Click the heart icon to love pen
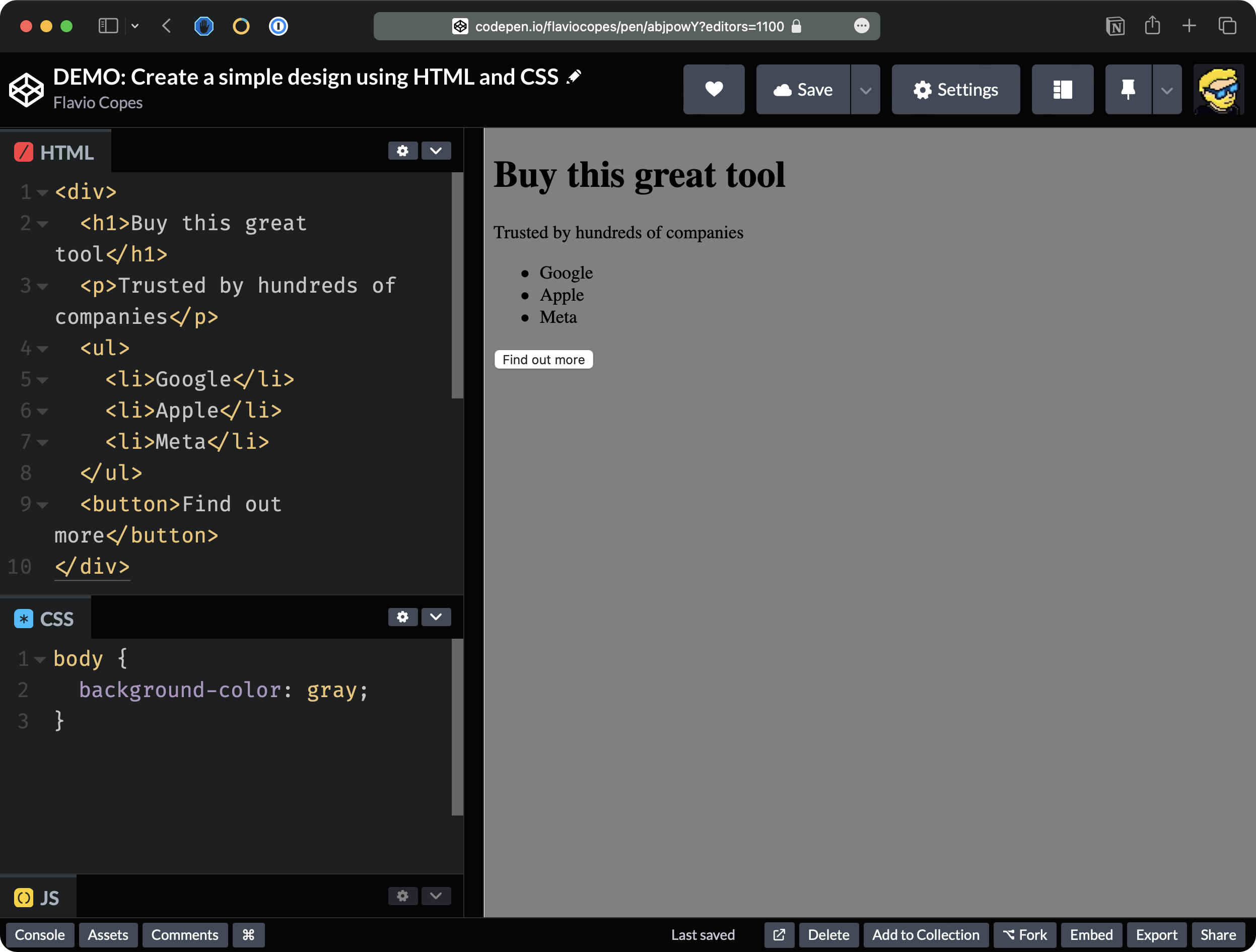This screenshot has width=1256, height=952. (x=713, y=90)
